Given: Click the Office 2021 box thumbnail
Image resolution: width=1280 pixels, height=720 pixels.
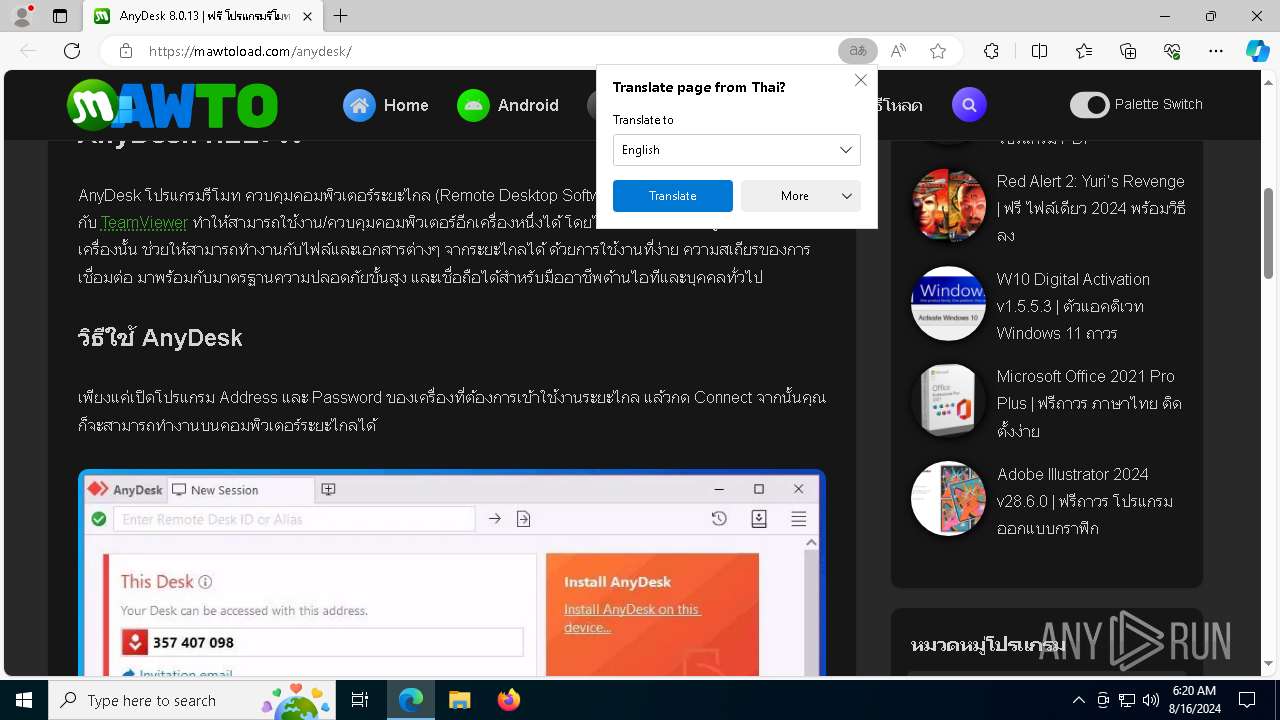Looking at the screenshot, I should pos(949,400).
